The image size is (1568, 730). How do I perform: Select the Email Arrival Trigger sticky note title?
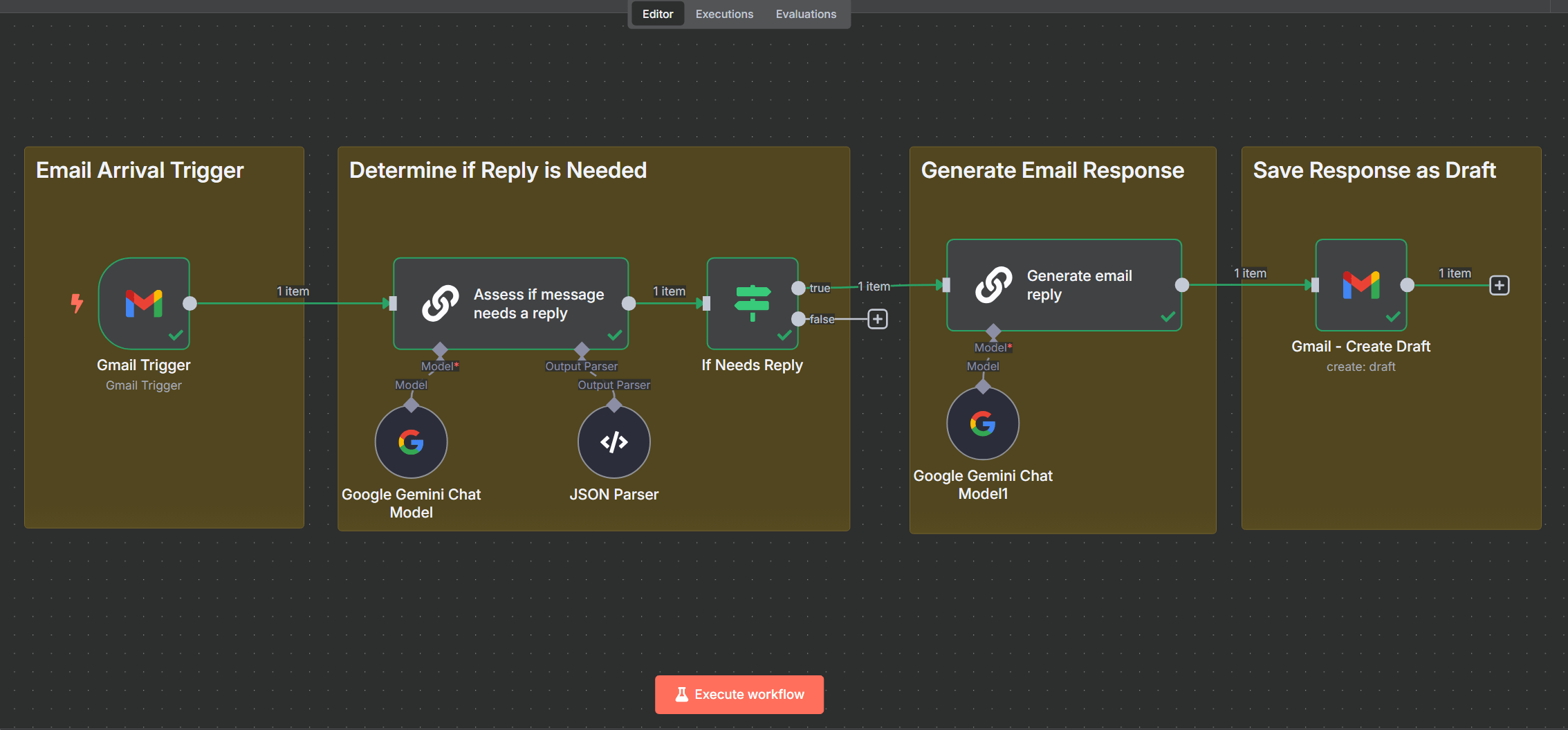coord(140,170)
